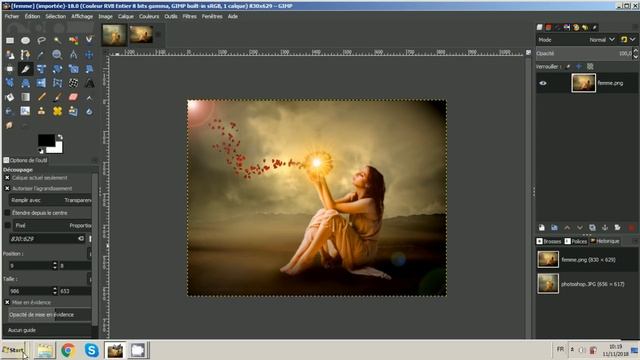The width and height of the screenshot is (640, 360).
Task: Click the layer Opacité stepper arrows
Action: [x=636, y=53]
